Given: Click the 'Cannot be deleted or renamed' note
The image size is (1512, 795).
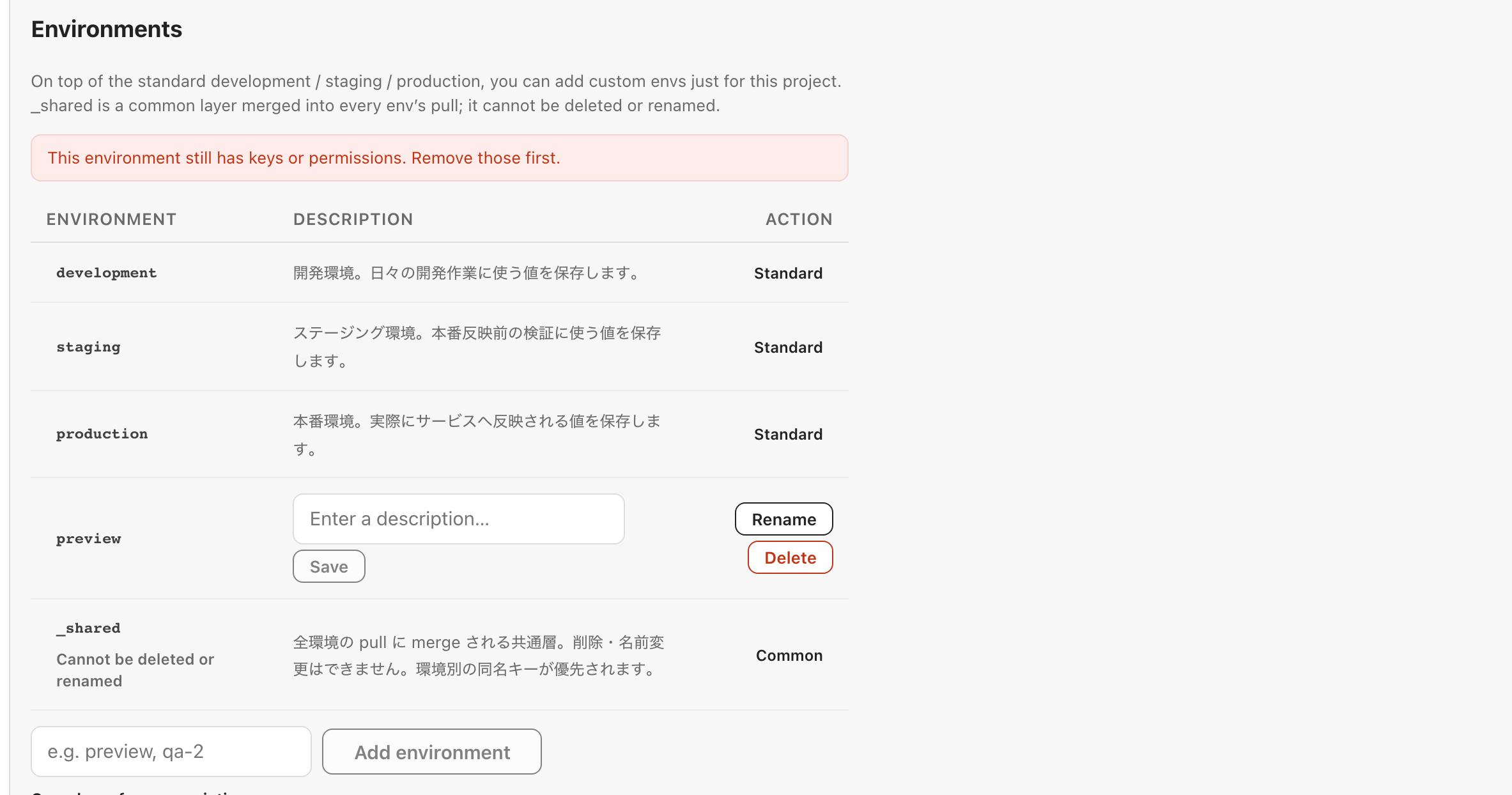Looking at the screenshot, I should (135, 670).
